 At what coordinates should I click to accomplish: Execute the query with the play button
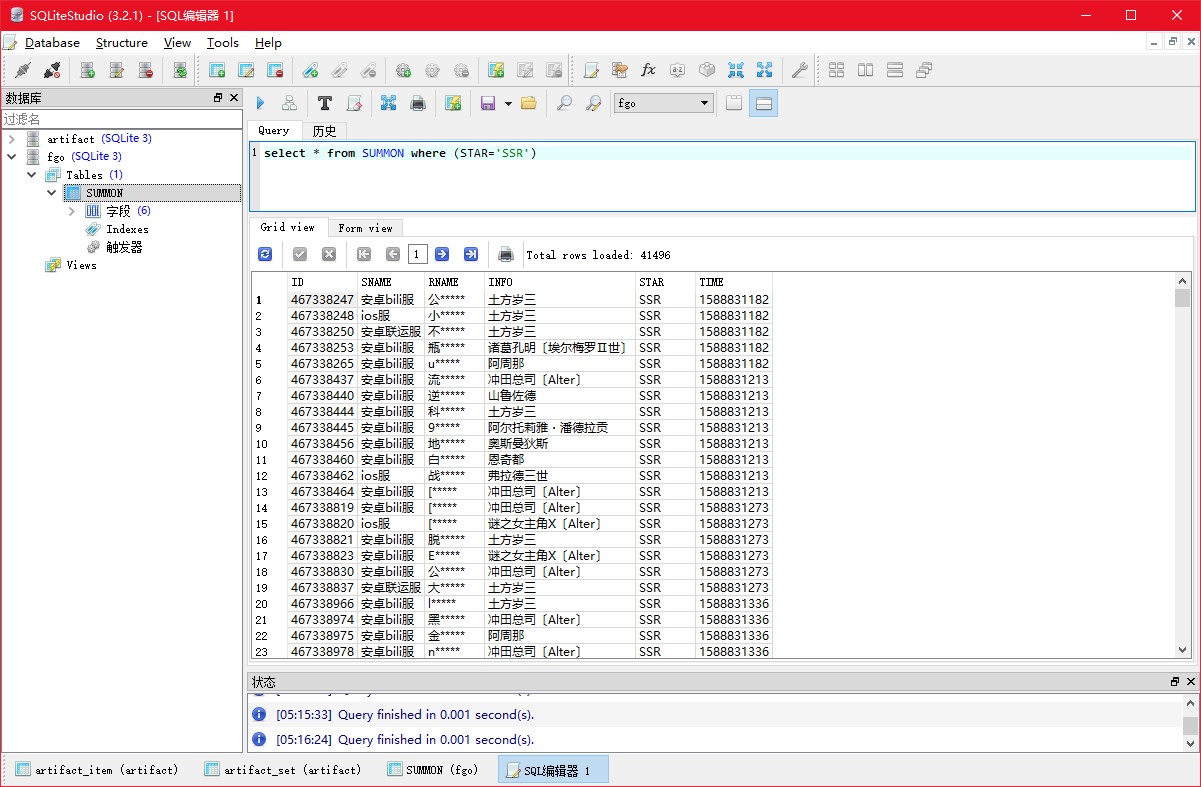tap(260, 103)
